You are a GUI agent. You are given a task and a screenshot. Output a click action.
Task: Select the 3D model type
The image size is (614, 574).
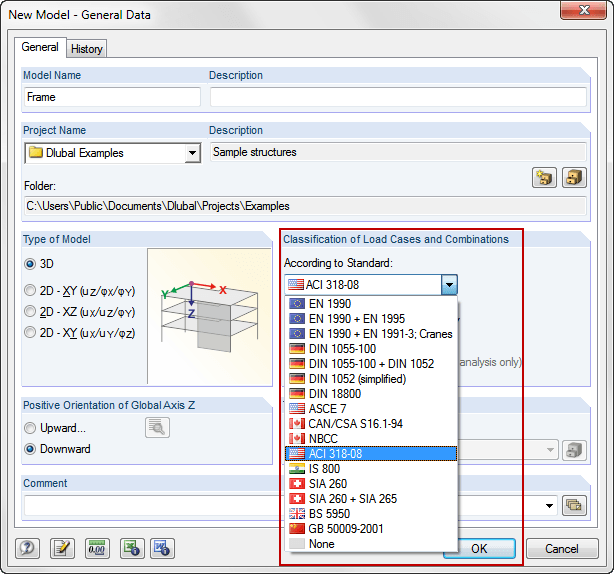[x=39, y=264]
